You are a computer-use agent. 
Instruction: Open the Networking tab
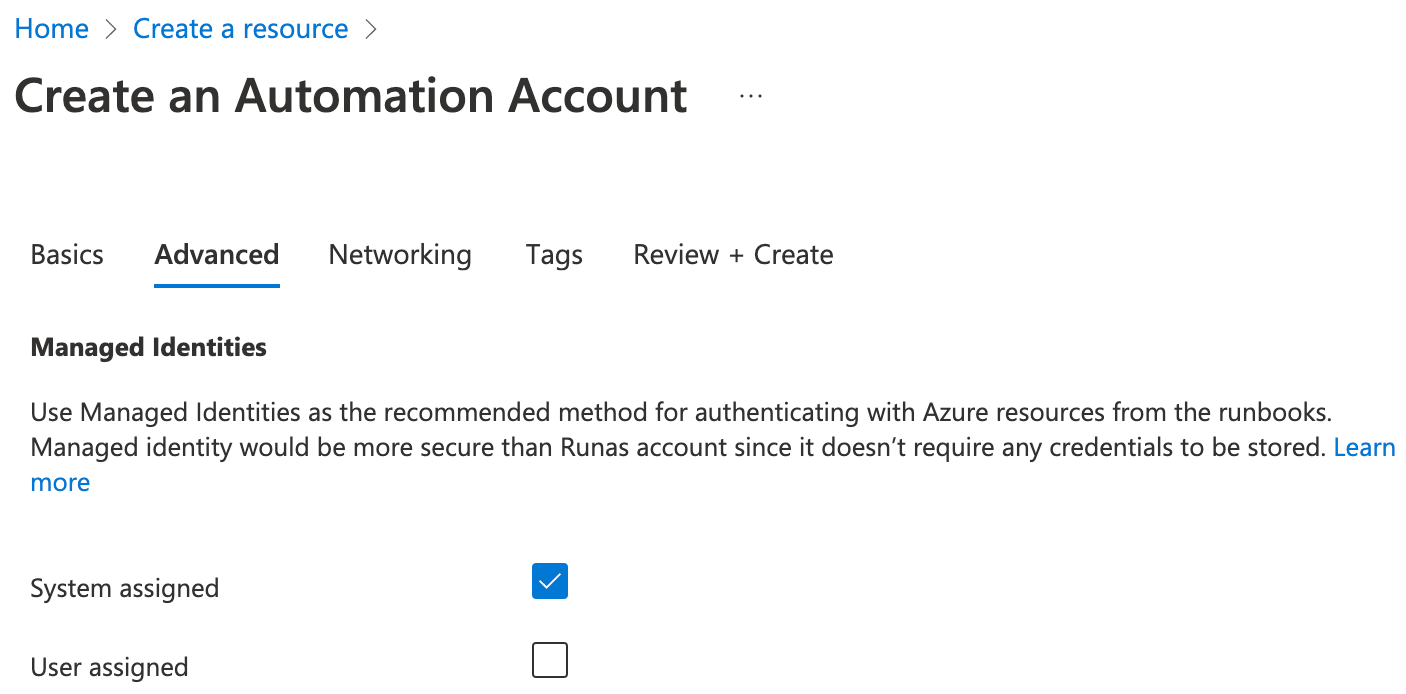click(400, 255)
